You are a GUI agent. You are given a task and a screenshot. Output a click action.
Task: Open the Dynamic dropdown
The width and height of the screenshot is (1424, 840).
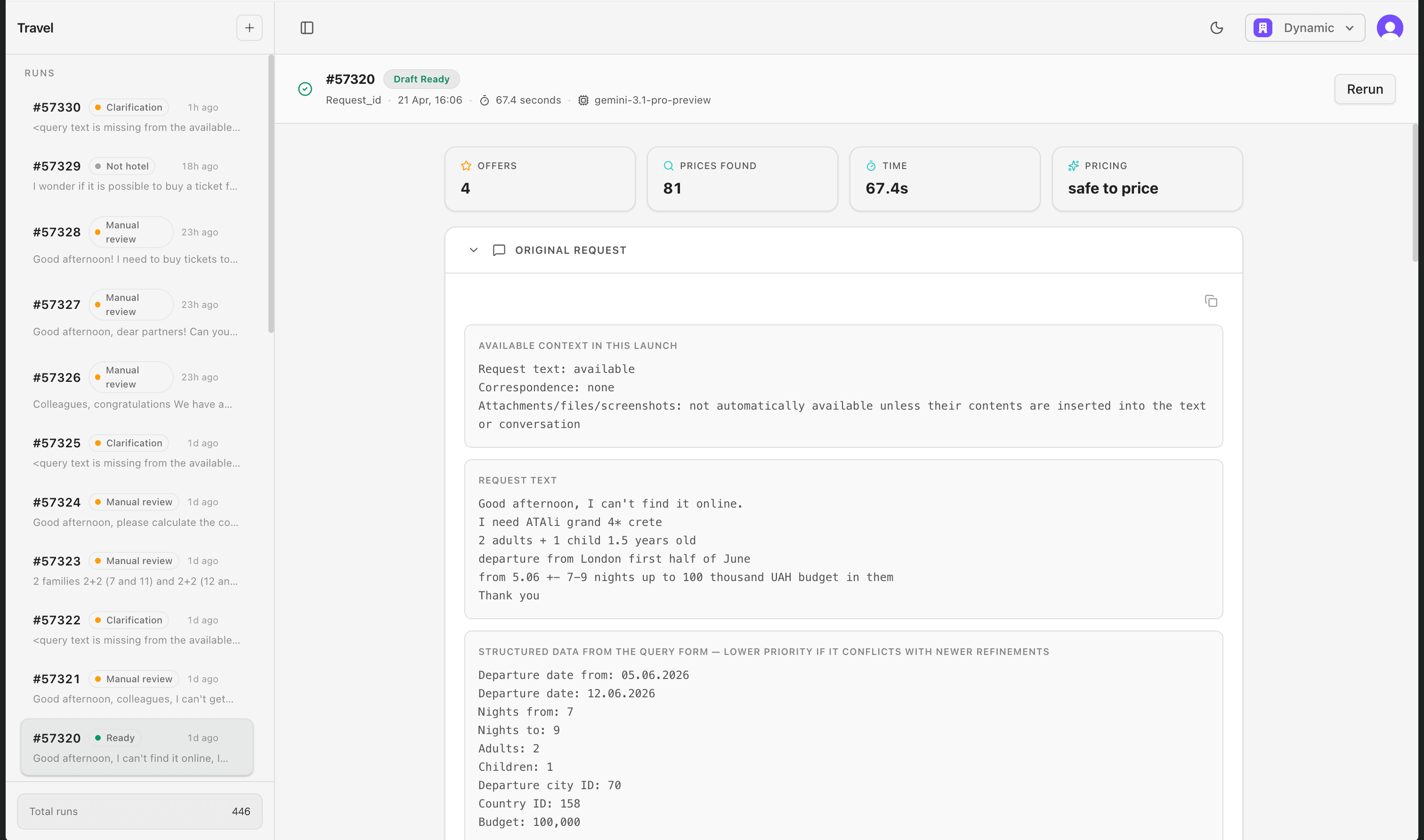1305,27
